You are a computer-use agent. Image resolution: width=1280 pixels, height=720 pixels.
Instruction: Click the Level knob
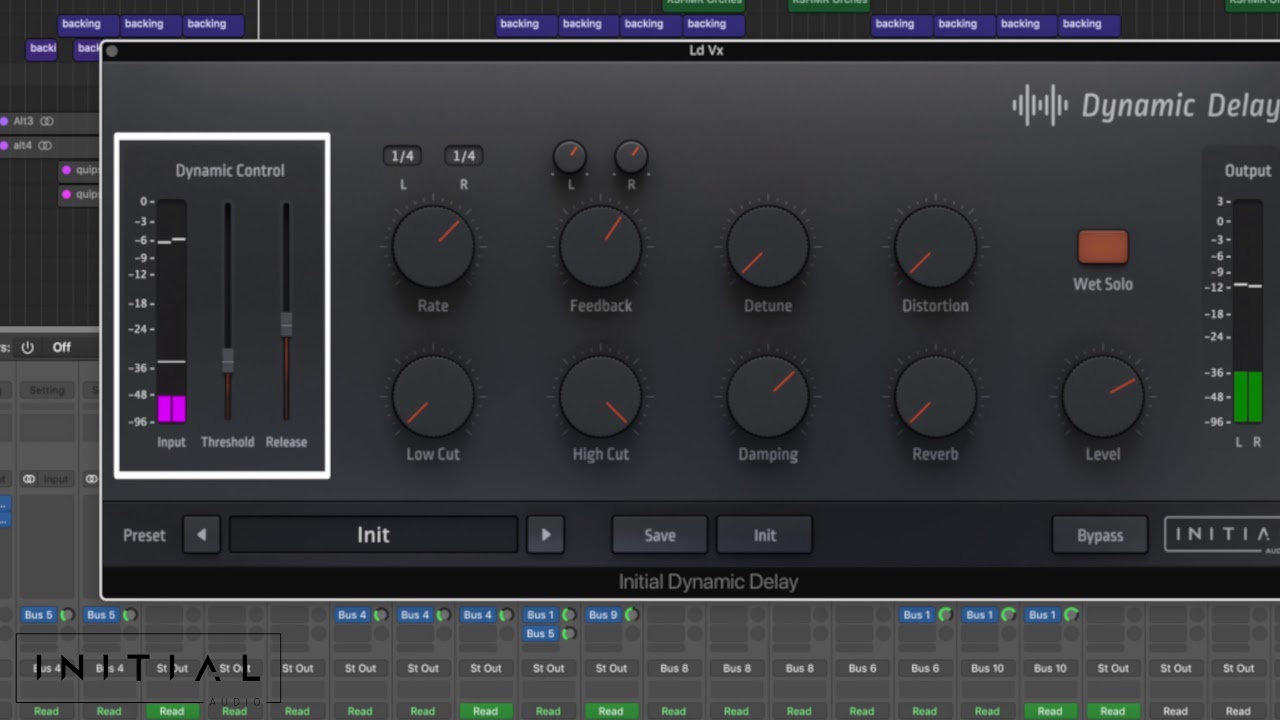click(1103, 396)
